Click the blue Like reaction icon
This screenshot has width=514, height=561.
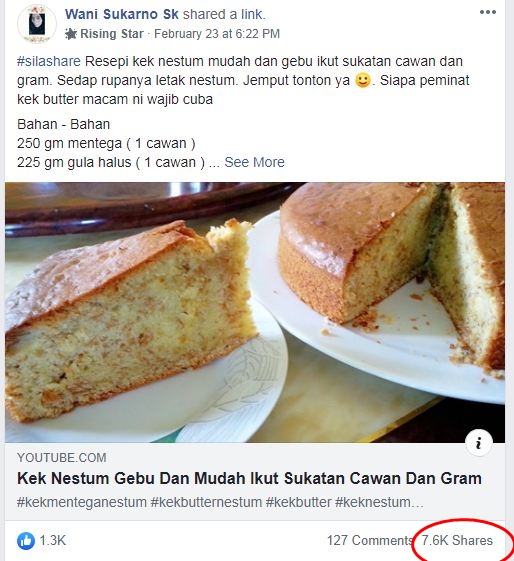(x=26, y=541)
